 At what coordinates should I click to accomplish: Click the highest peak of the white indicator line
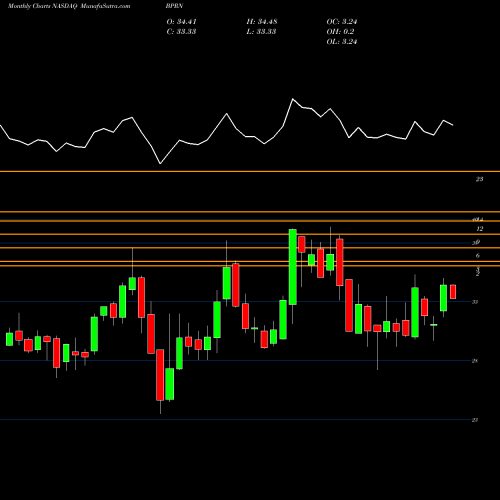(x=293, y=99)
